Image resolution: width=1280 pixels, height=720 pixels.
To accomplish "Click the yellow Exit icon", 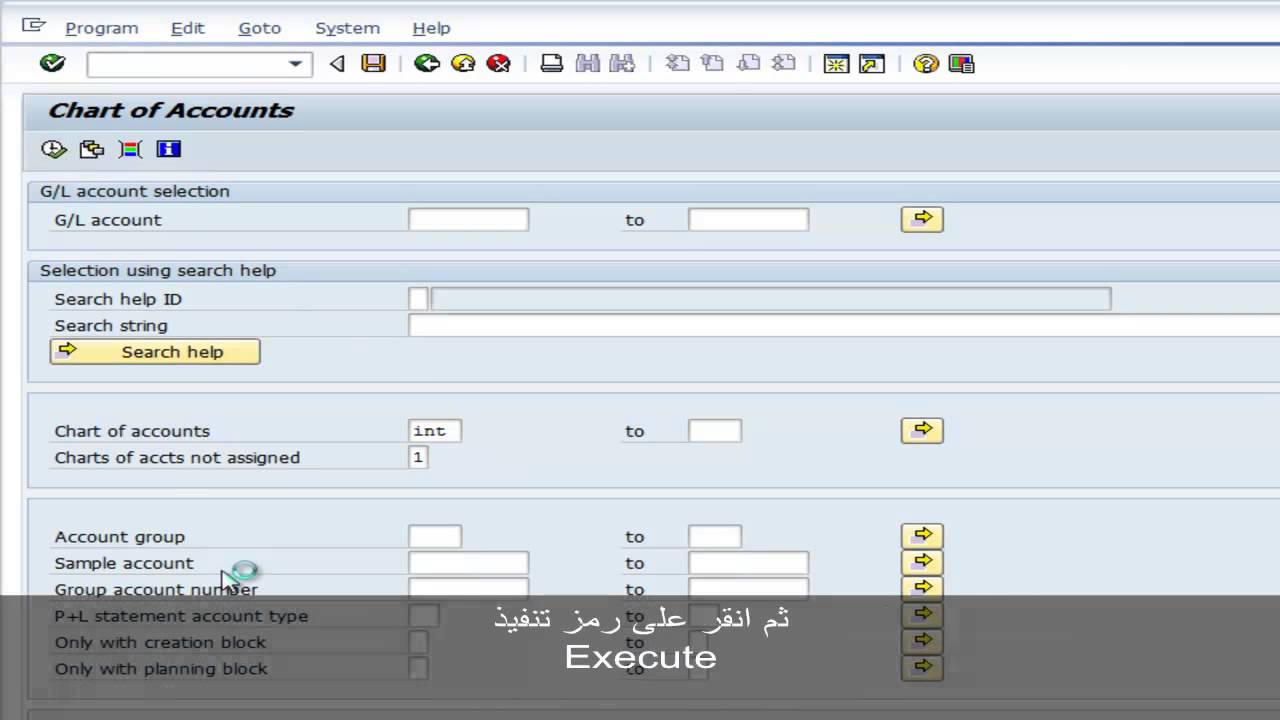I will click(x=463, y=63).
